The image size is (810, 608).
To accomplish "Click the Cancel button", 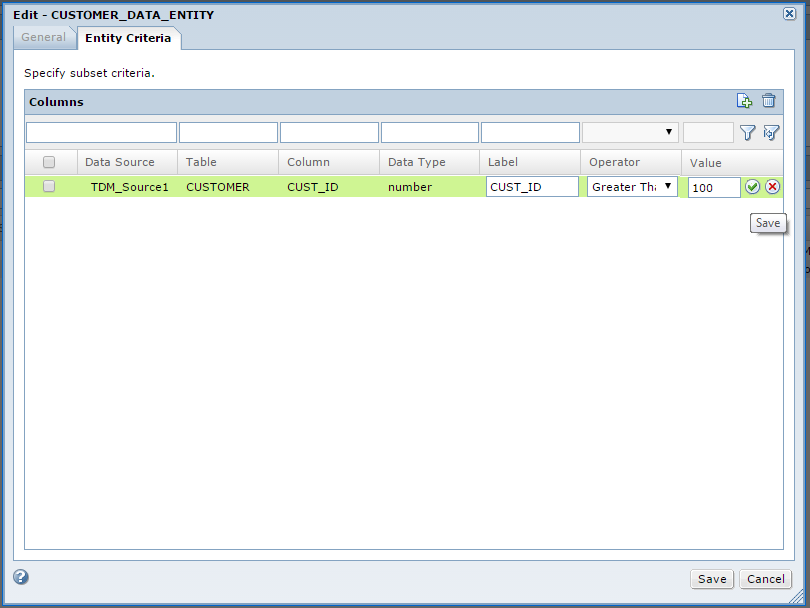I will tap(766, 579).
